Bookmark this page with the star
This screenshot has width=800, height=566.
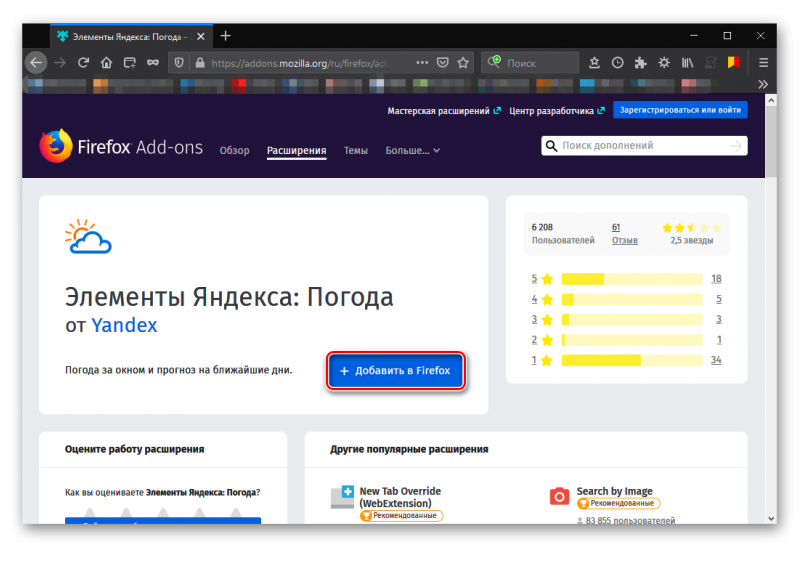pos(463,63)
